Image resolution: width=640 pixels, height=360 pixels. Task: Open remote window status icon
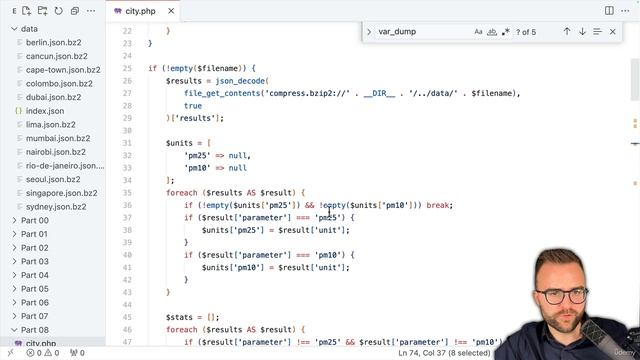click(11, 353)
